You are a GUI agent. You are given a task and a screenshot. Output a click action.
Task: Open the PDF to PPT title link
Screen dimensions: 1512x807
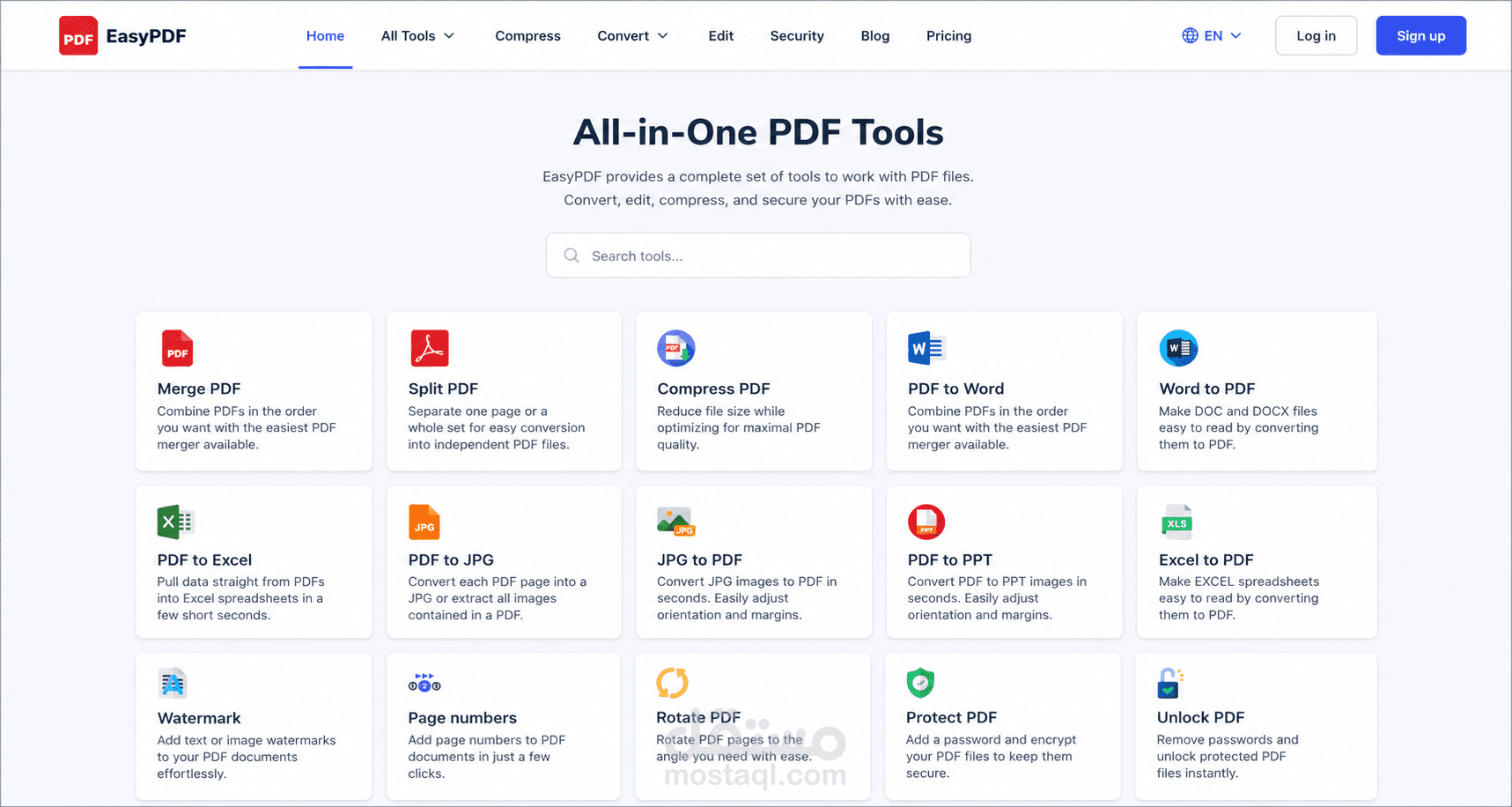[949, 559]
